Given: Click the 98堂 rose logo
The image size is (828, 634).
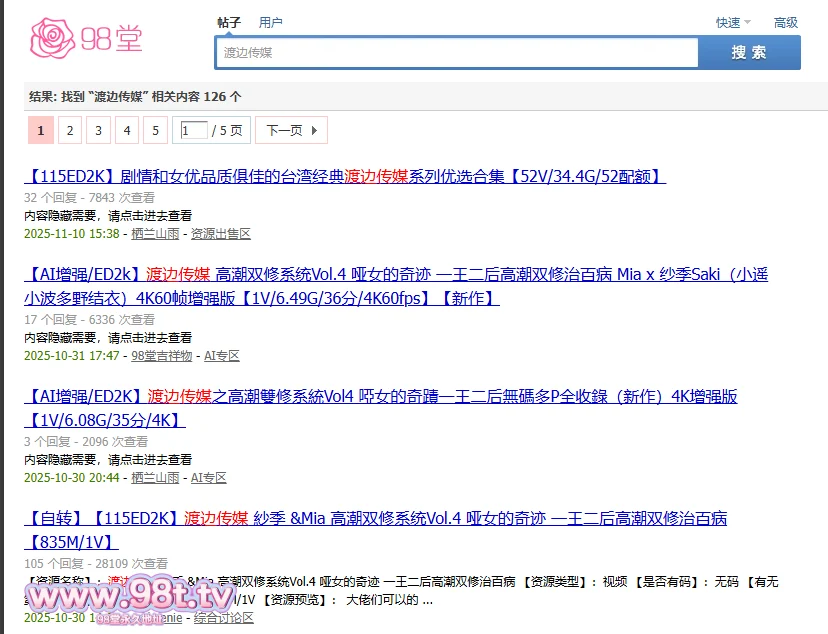Looking at the screenshot, I should coord(86,38).
